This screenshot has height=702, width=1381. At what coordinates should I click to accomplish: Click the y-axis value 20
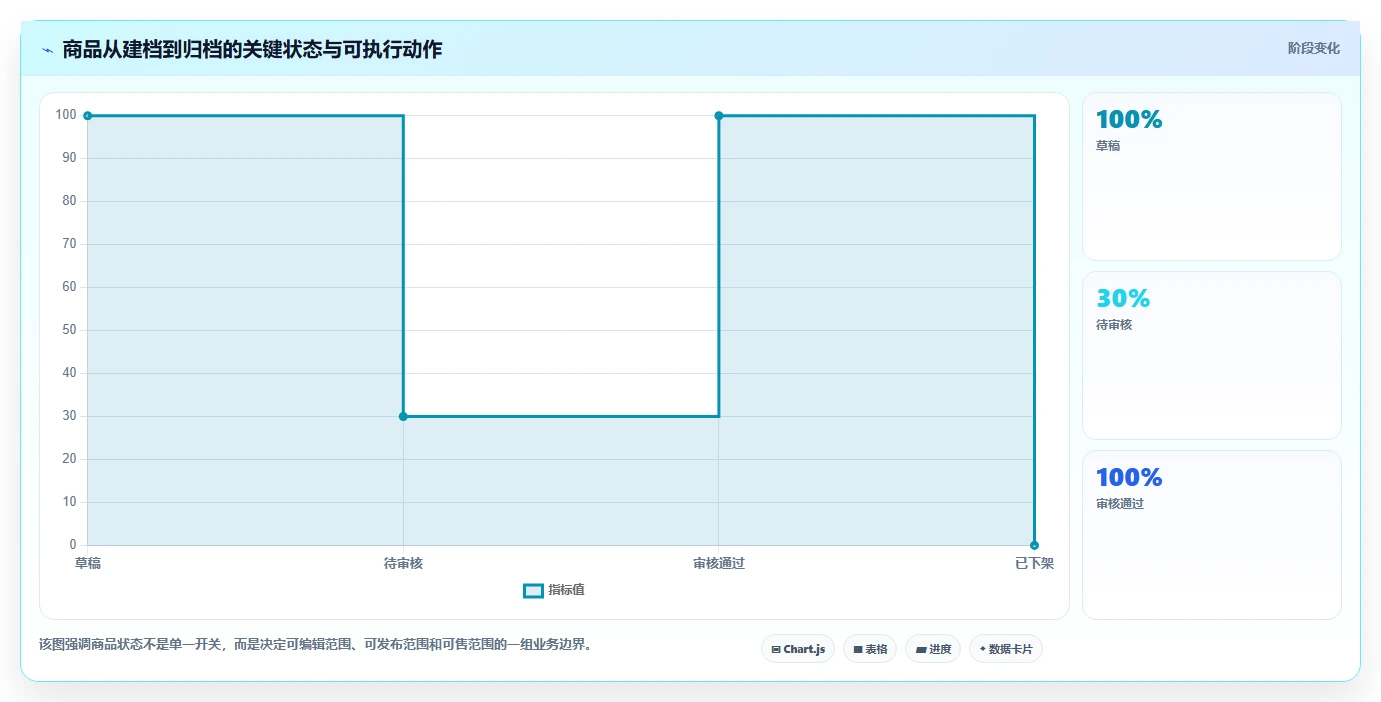pos(70,459)
